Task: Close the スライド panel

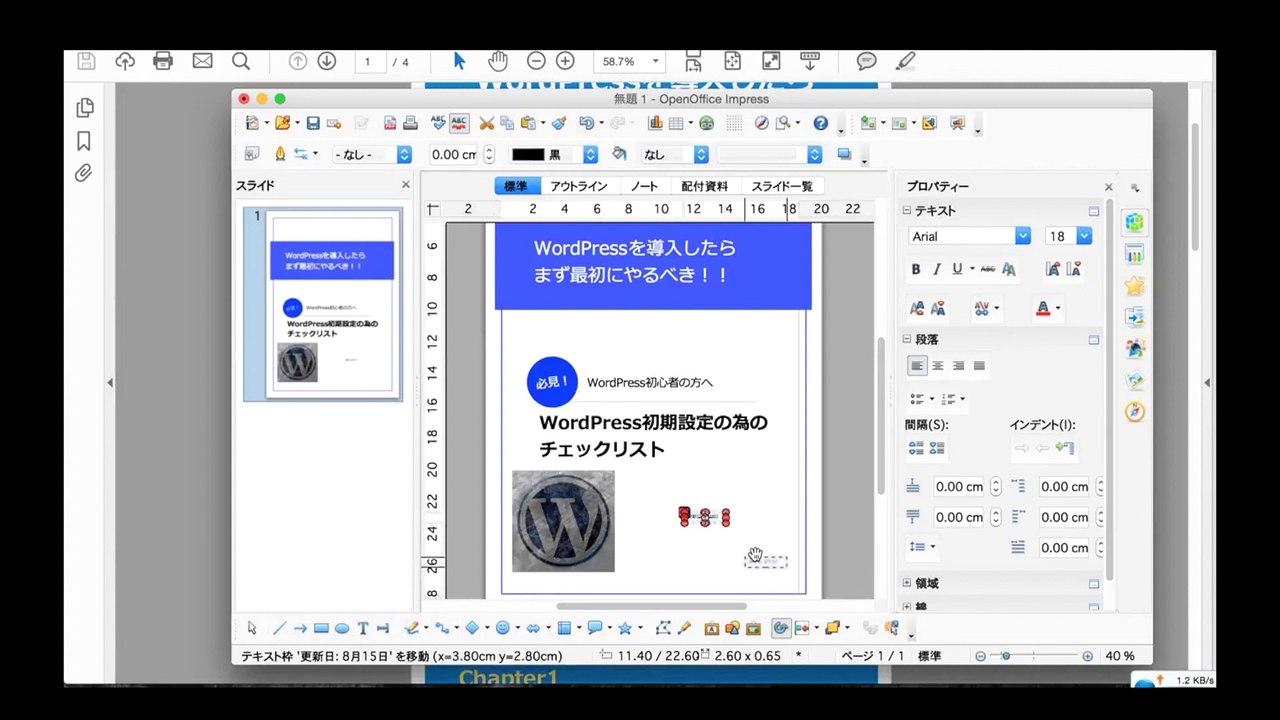Action: (406, 185)
